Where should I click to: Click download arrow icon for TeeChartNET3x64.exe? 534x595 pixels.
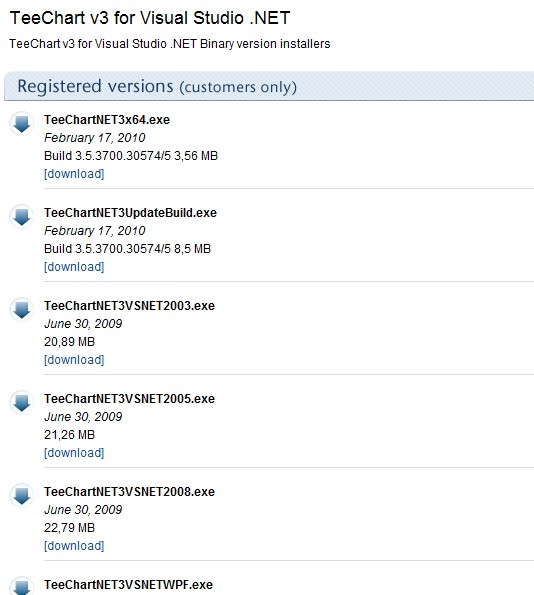coord(22,123)
